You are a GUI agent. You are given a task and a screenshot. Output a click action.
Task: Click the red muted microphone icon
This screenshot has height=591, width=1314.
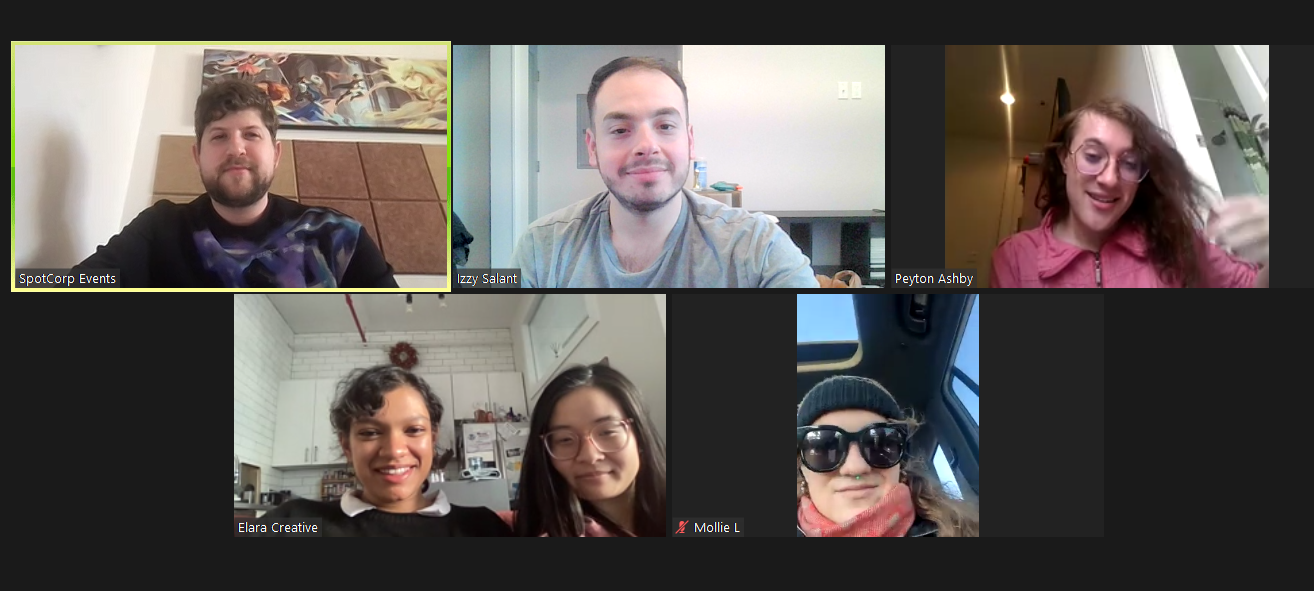pyautogui.click(x=682, y=527)
